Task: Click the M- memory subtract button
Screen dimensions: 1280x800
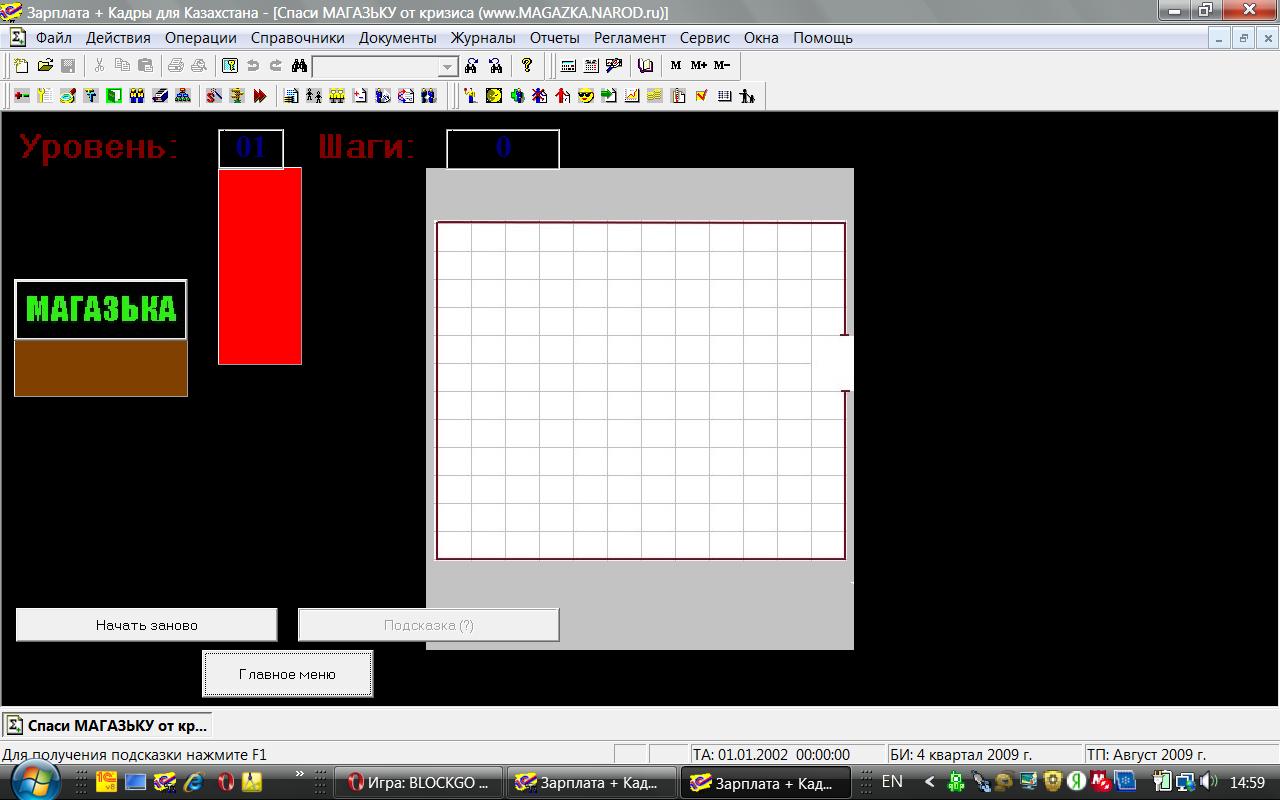Action: (x=721, y=66)
